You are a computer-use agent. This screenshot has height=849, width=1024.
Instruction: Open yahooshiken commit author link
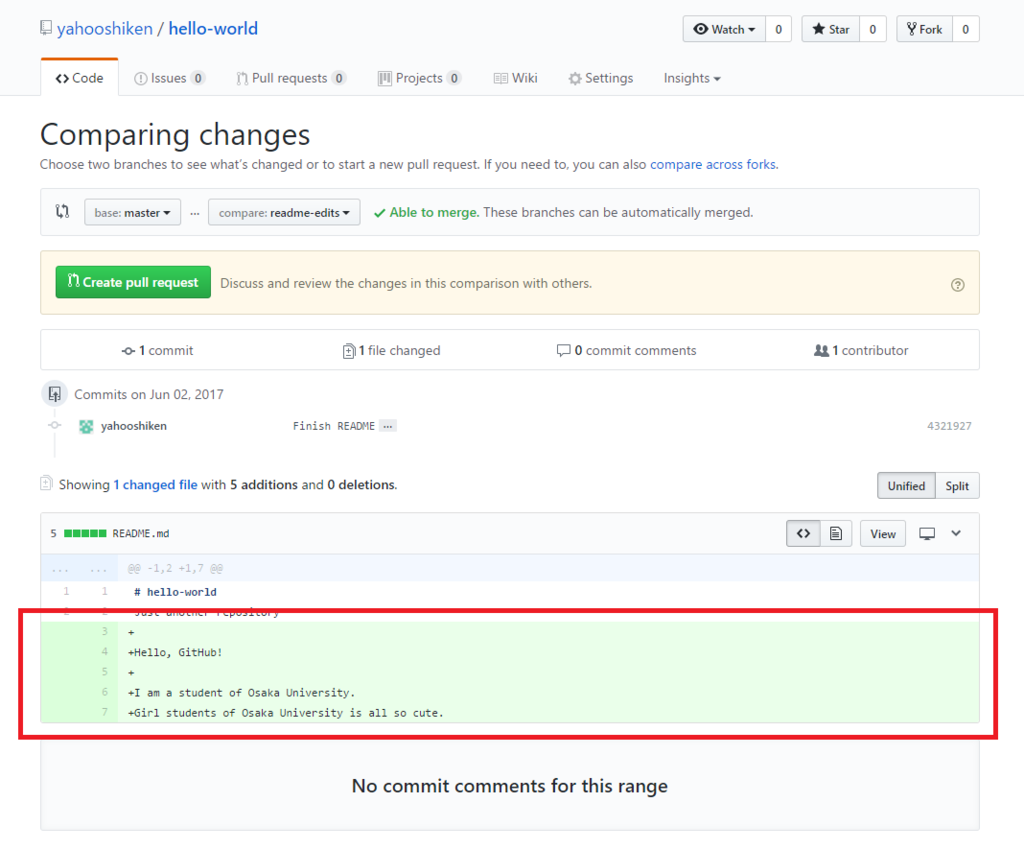click(134, 426)
